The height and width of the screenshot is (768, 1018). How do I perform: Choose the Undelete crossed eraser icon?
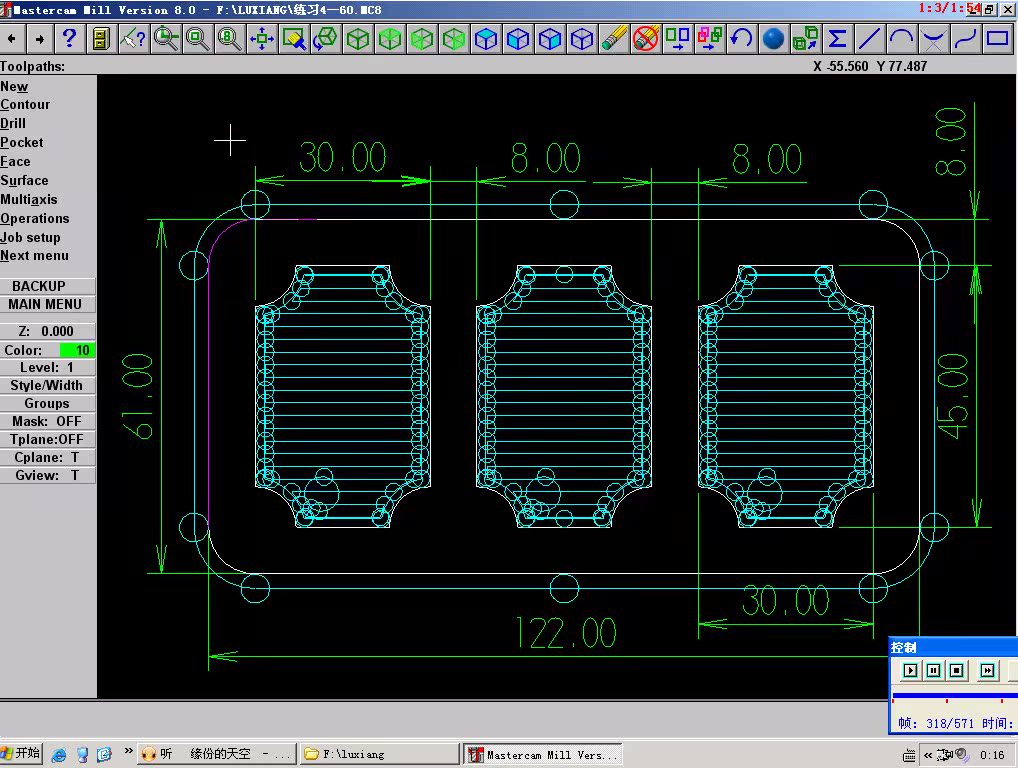[x=645, y=39]
